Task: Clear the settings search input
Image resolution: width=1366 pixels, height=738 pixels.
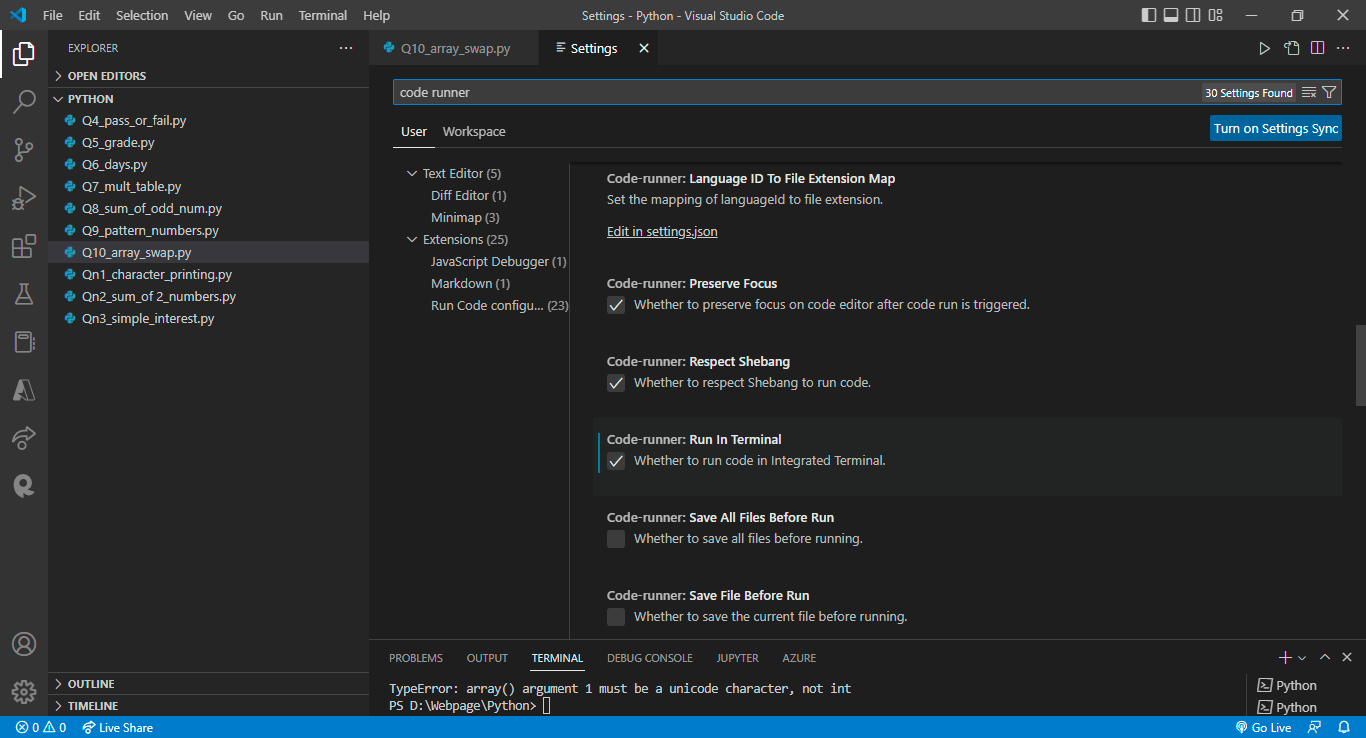Action: coord(1309,92)
